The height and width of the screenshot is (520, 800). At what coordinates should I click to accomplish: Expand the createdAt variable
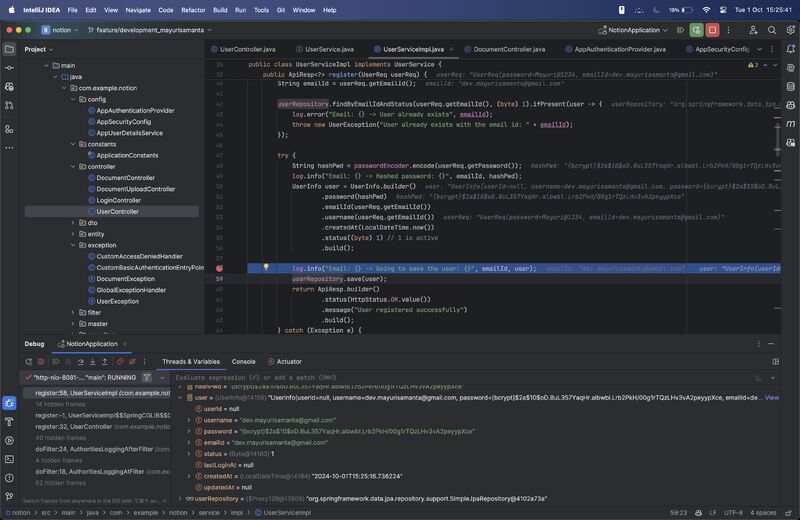click(189, 476)
